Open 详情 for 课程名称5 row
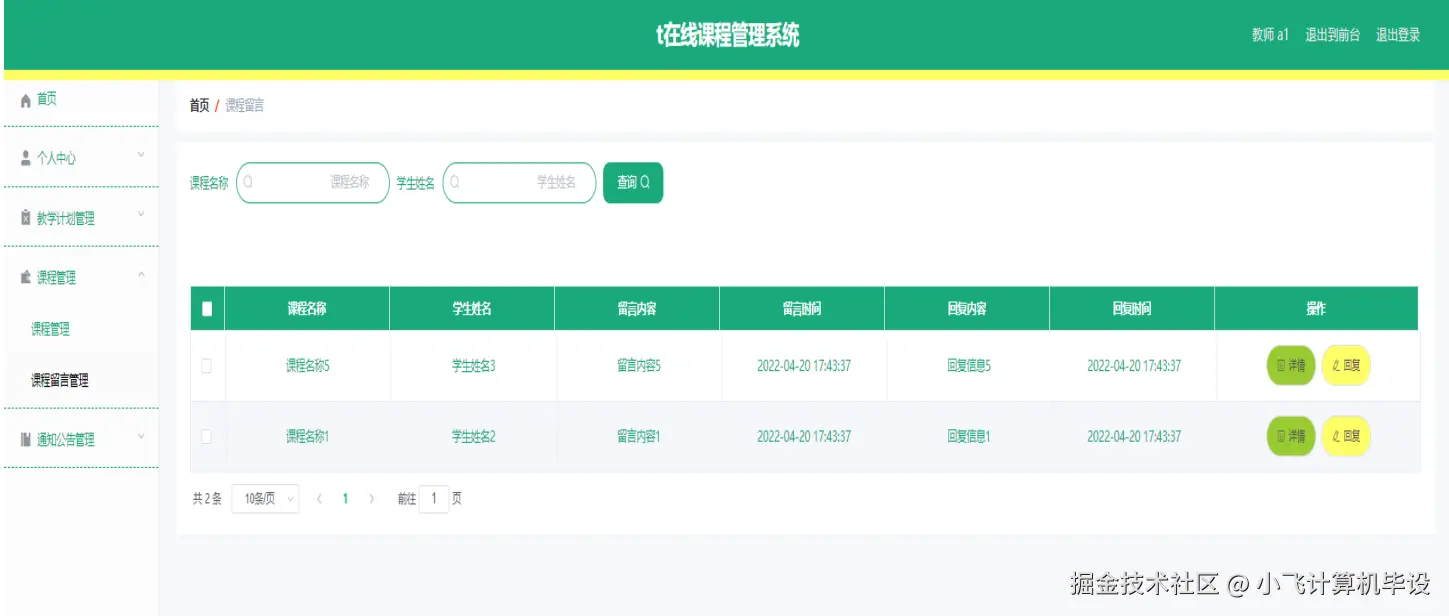 (1291, 366)
